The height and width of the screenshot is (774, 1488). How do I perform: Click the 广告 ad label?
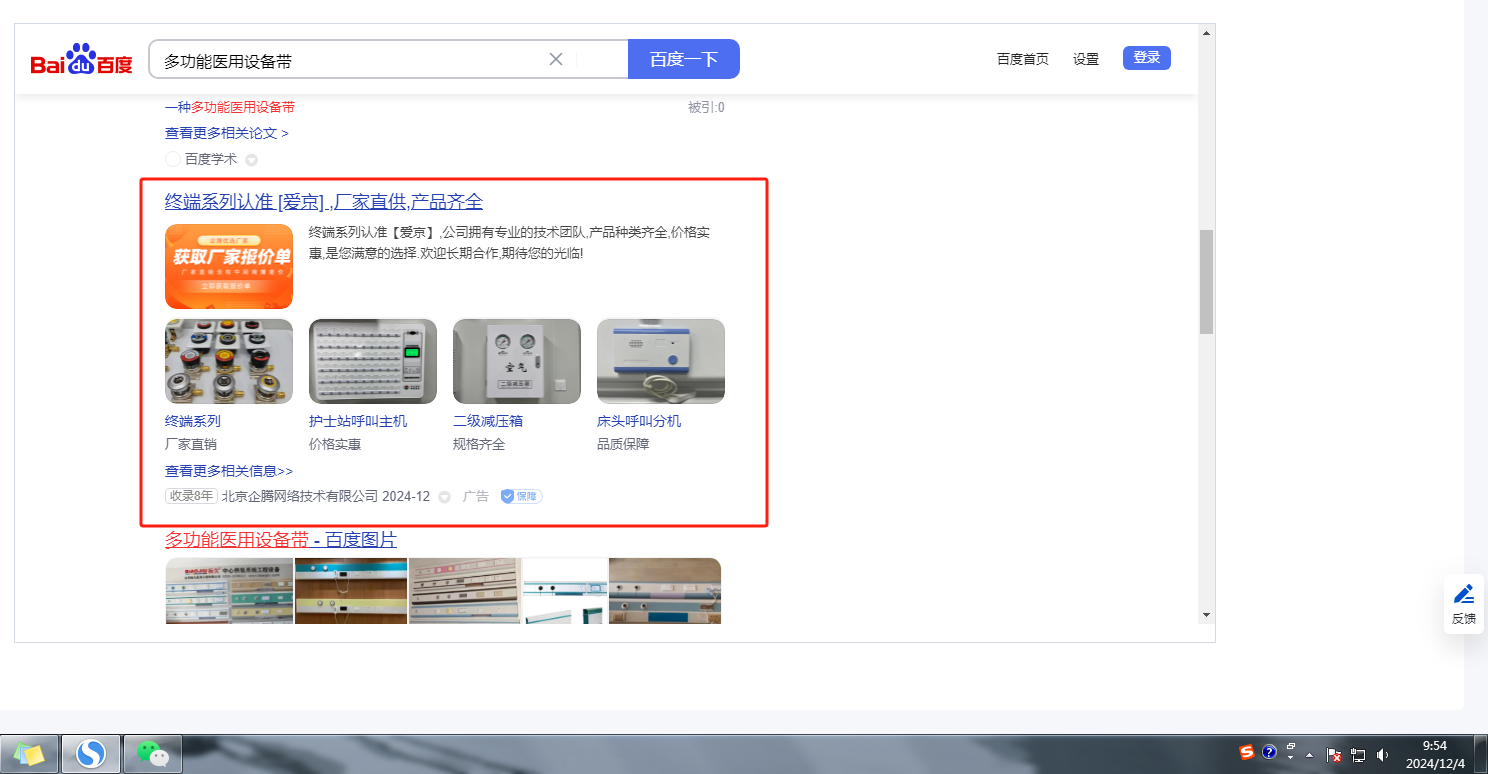click(476, 496)
